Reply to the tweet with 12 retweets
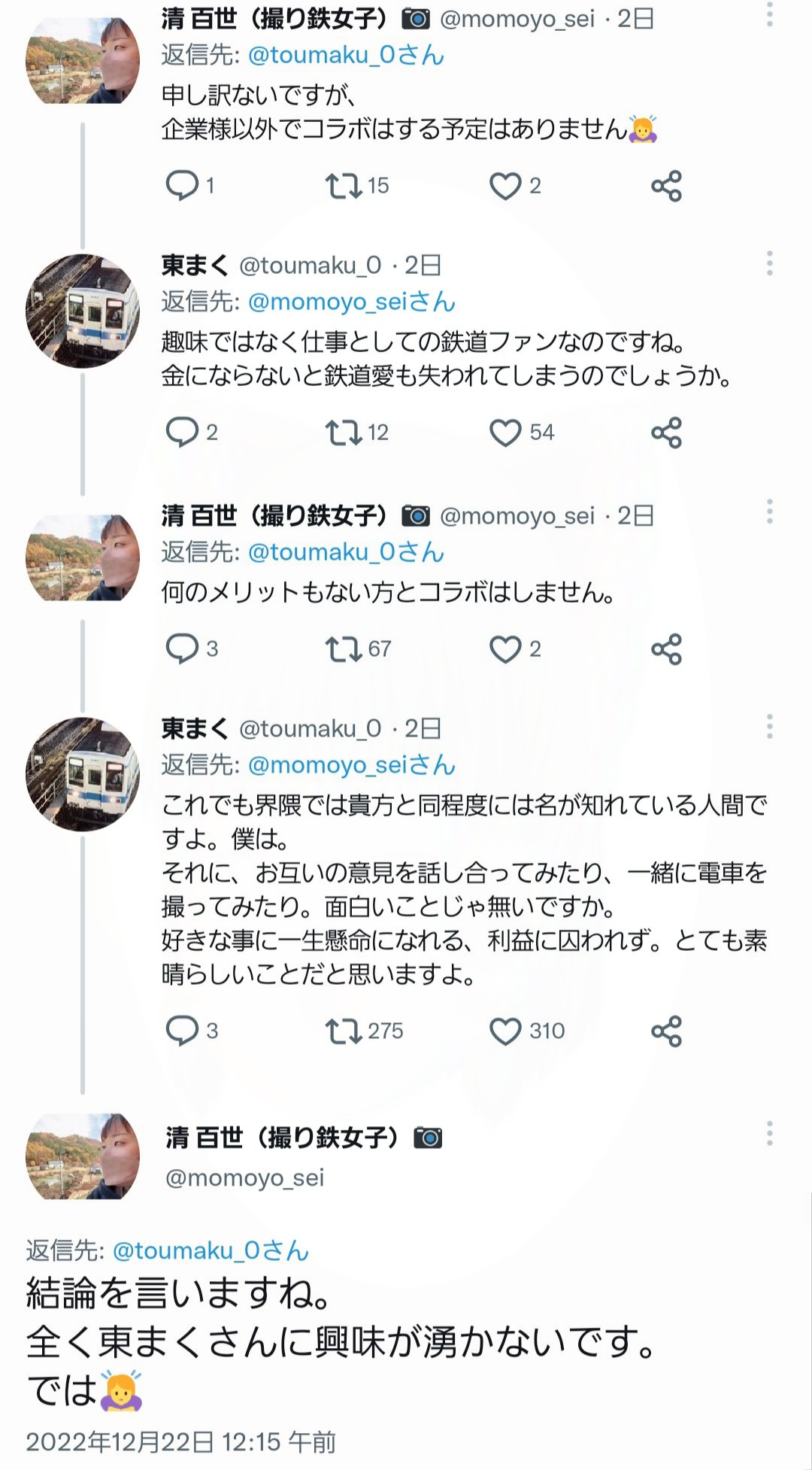812x1470 pixels. pyautogui.click(x=183, y=433)
